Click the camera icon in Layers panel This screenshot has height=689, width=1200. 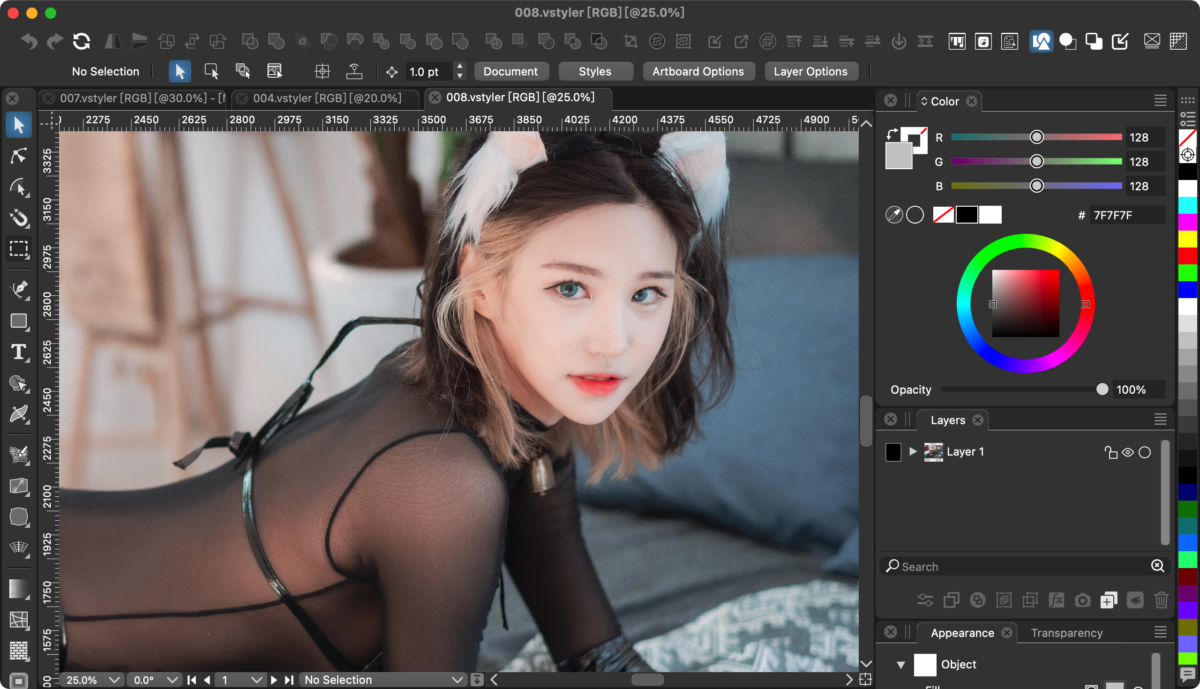(x=1082, y=600)
